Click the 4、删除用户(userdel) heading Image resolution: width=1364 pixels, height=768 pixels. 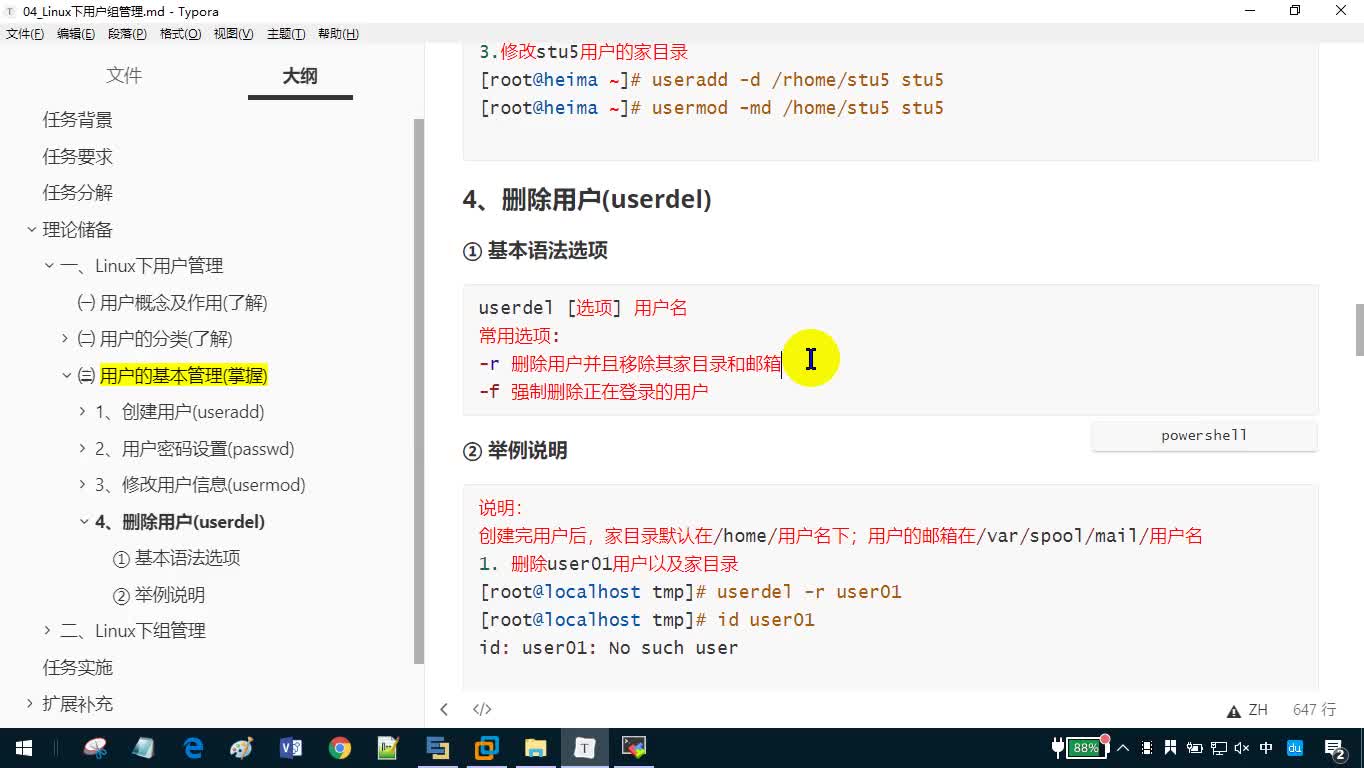coord(587,199)
